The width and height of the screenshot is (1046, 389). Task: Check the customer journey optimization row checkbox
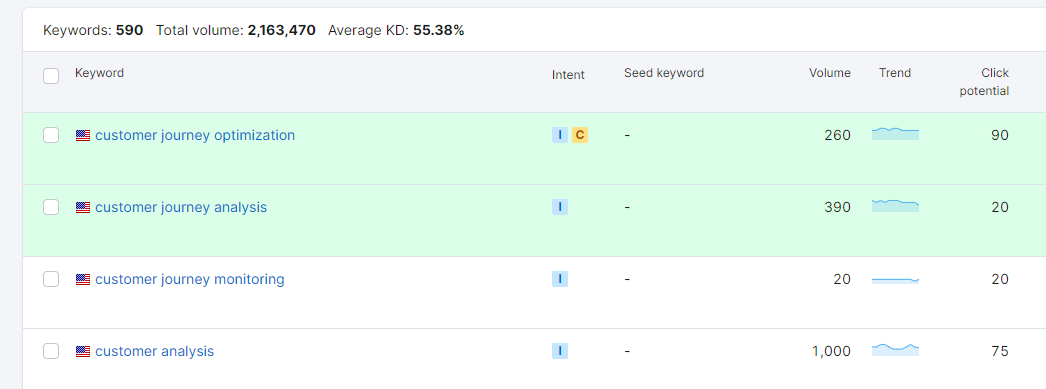(51, 135)
